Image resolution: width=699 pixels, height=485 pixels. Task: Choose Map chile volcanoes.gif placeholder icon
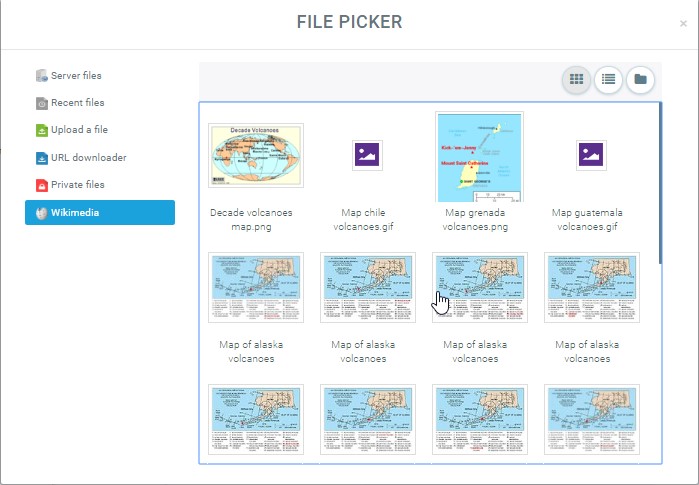pyautogui.click(x=367, y=155)
